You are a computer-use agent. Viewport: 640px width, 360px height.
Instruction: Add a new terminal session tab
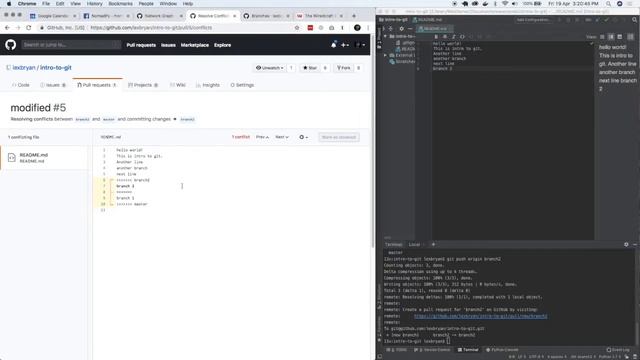tap(433, 244)
